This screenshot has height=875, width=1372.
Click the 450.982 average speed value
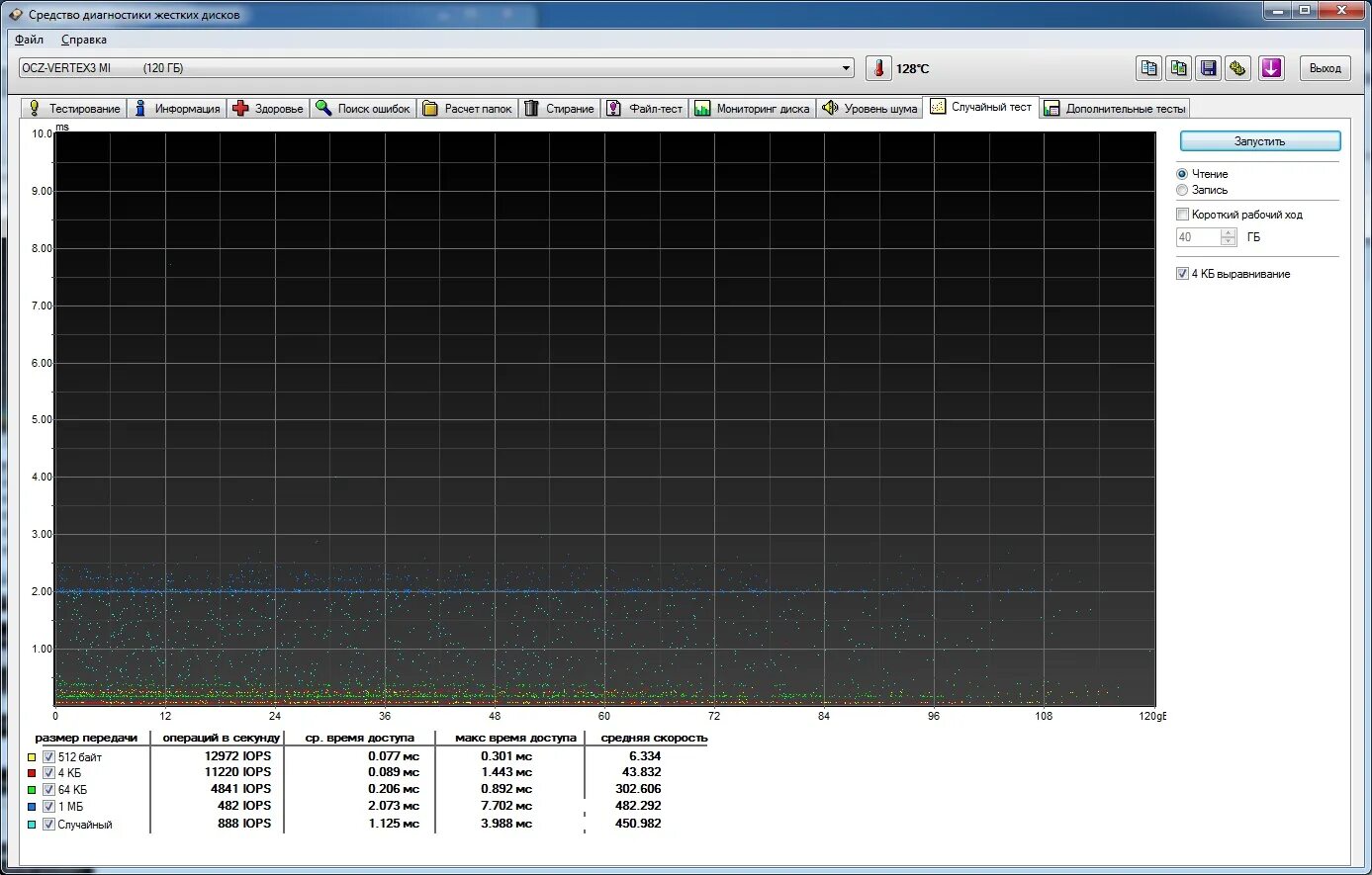pyautogui.click(x=637, y=824)
